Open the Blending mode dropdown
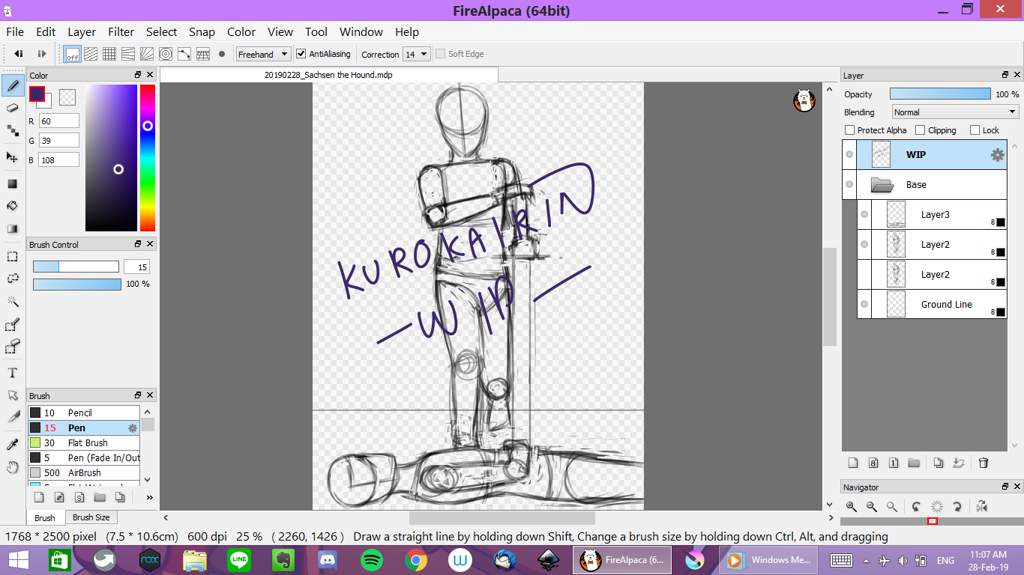 (x=955, y=112)
